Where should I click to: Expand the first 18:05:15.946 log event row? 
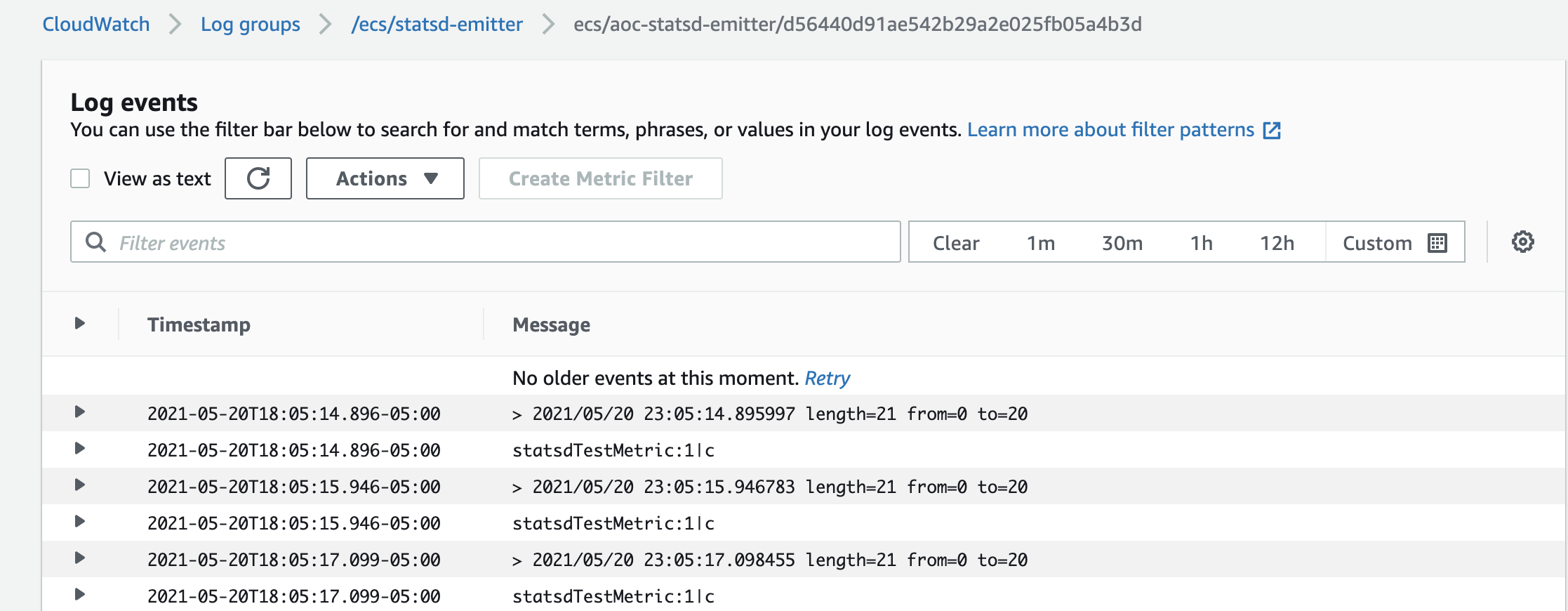pos(80,485)
